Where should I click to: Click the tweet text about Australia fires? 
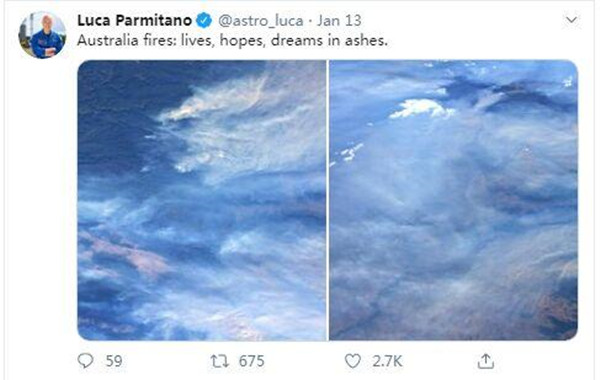(x=232, y=40)
